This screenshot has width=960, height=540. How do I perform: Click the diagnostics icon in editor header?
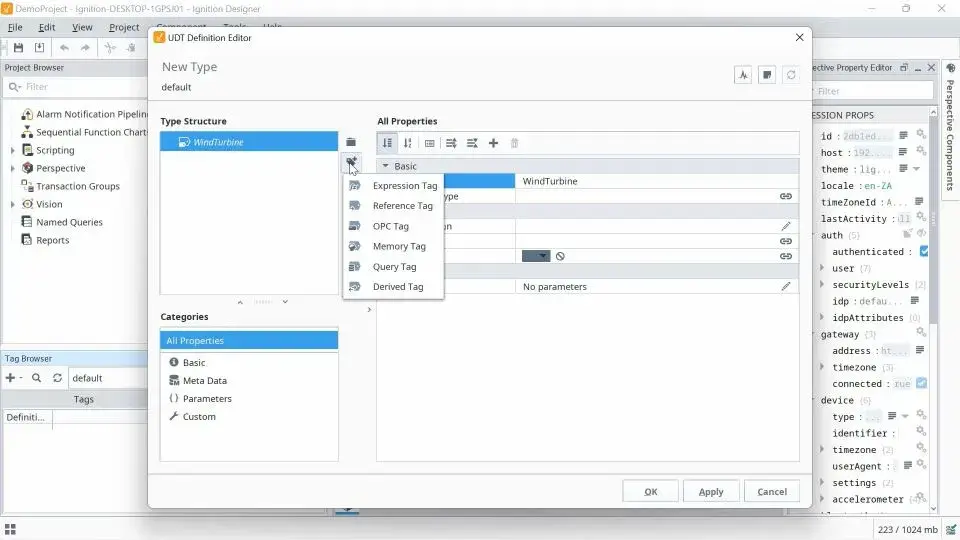click(743, 75)
